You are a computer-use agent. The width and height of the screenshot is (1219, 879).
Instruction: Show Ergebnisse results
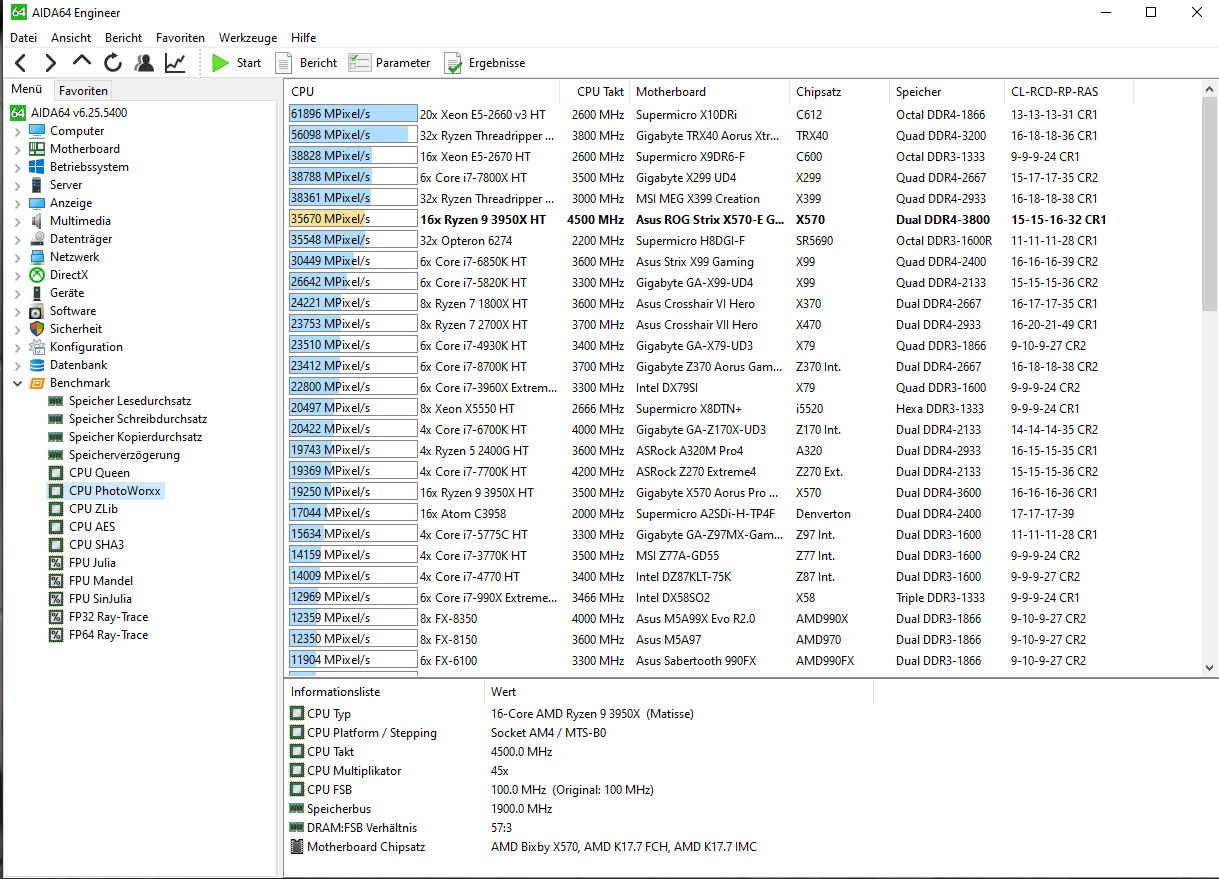click(484, 63)
